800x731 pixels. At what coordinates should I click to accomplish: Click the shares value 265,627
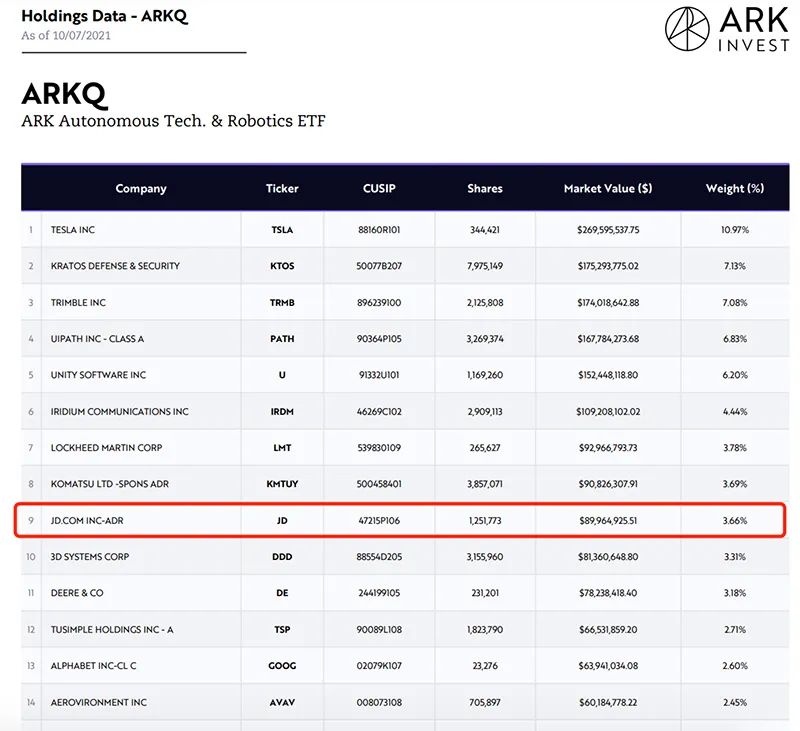coord(485,448)
